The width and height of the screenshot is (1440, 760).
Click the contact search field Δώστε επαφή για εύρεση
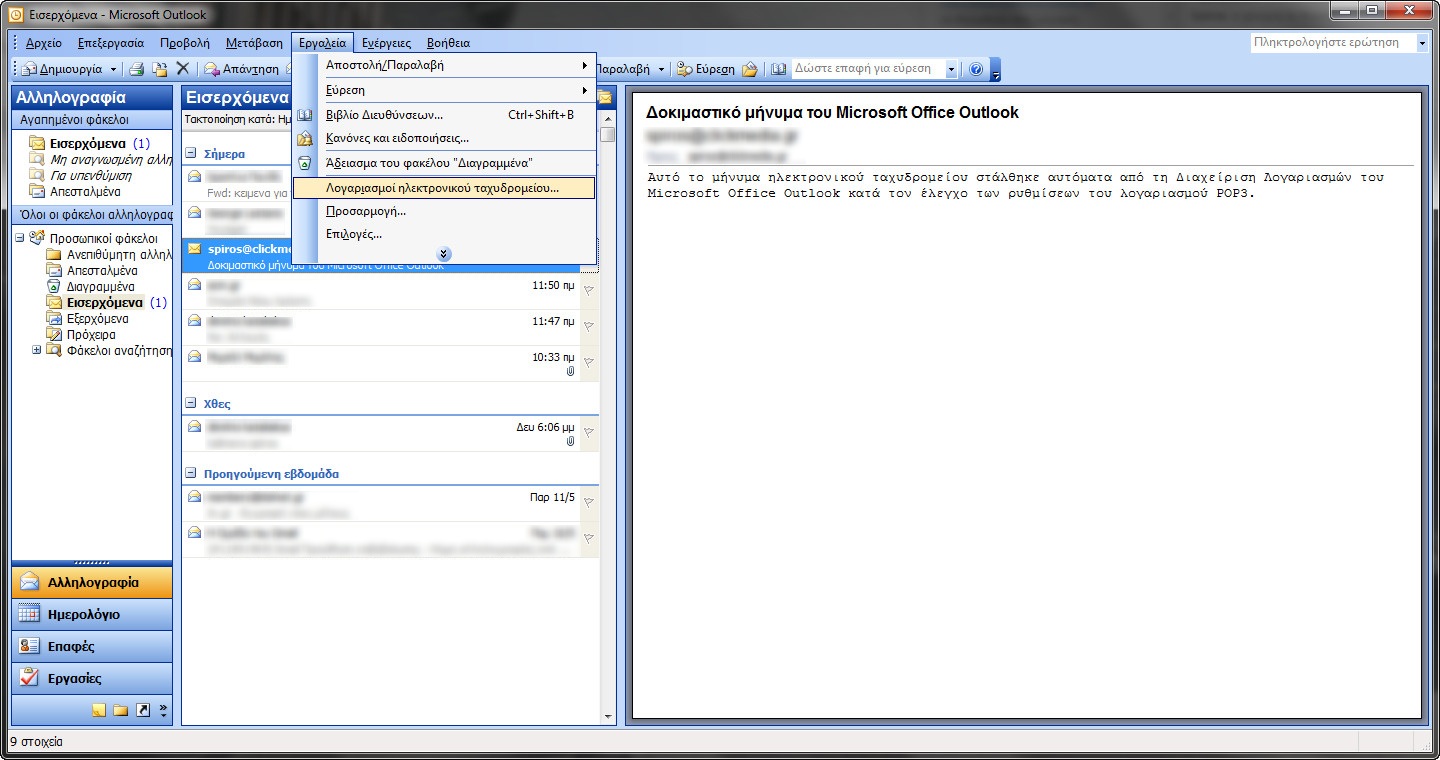[868, 69]
